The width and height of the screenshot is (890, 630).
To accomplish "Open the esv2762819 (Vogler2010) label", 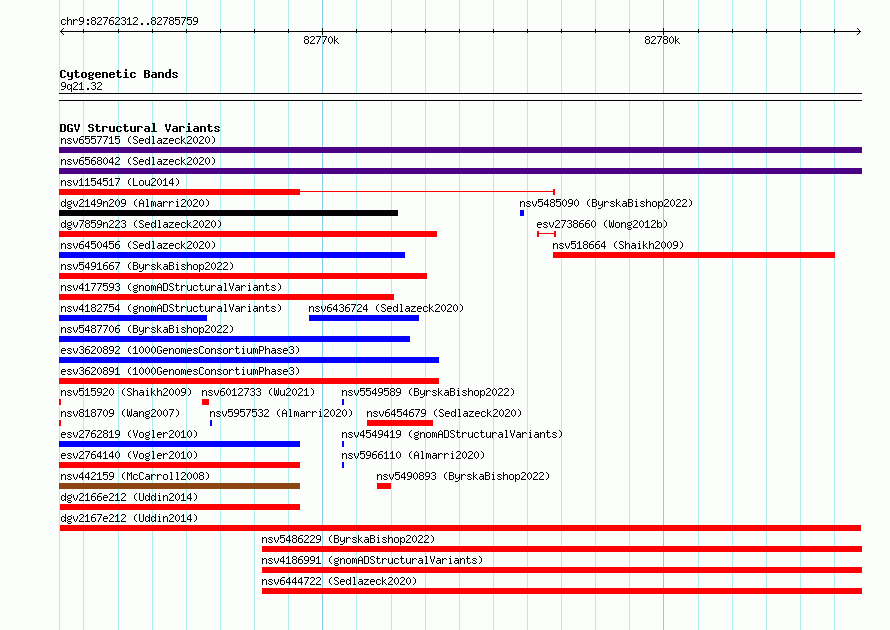I will [x=129, y=434].
